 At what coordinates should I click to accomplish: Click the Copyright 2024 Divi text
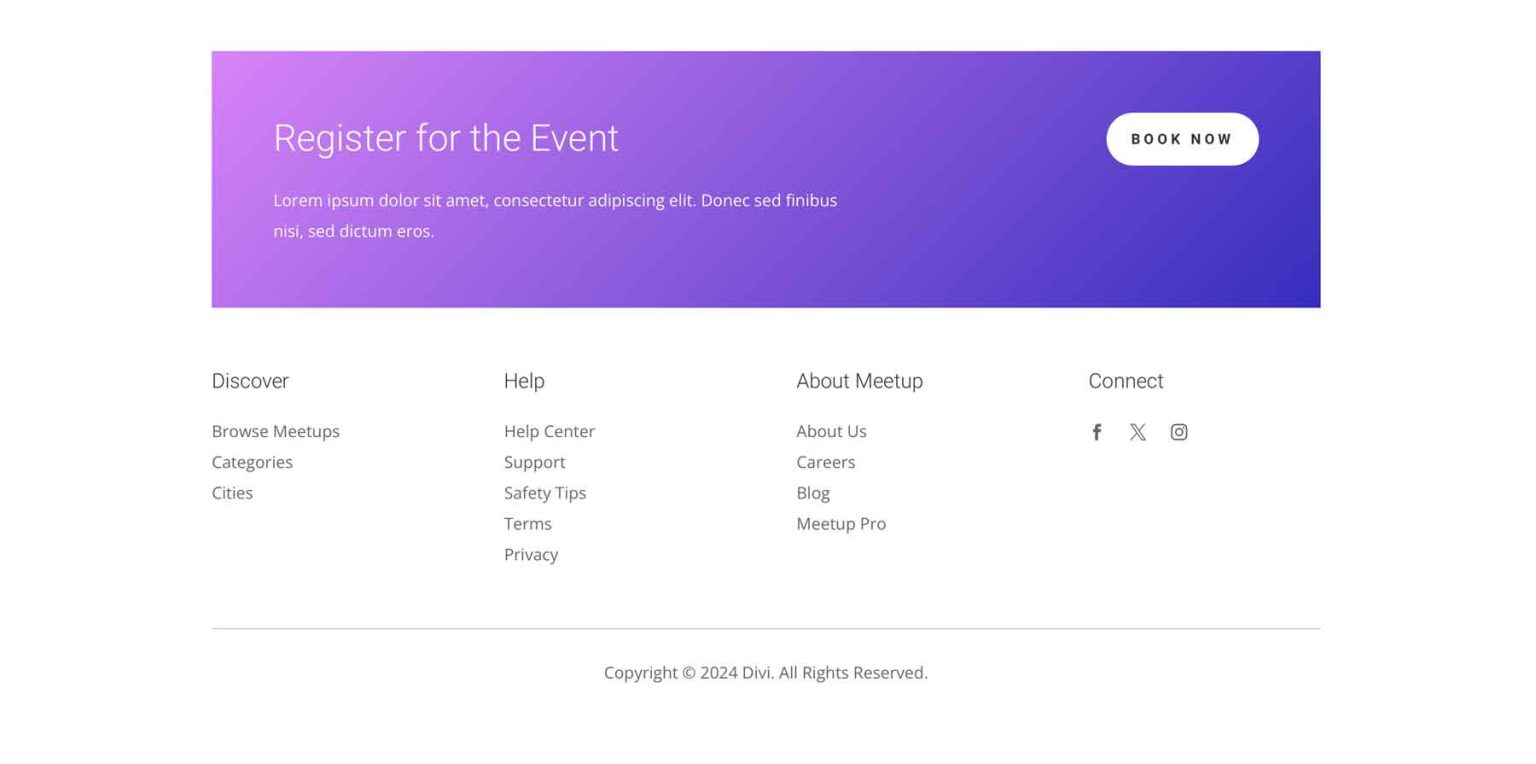tap(766, 672)
